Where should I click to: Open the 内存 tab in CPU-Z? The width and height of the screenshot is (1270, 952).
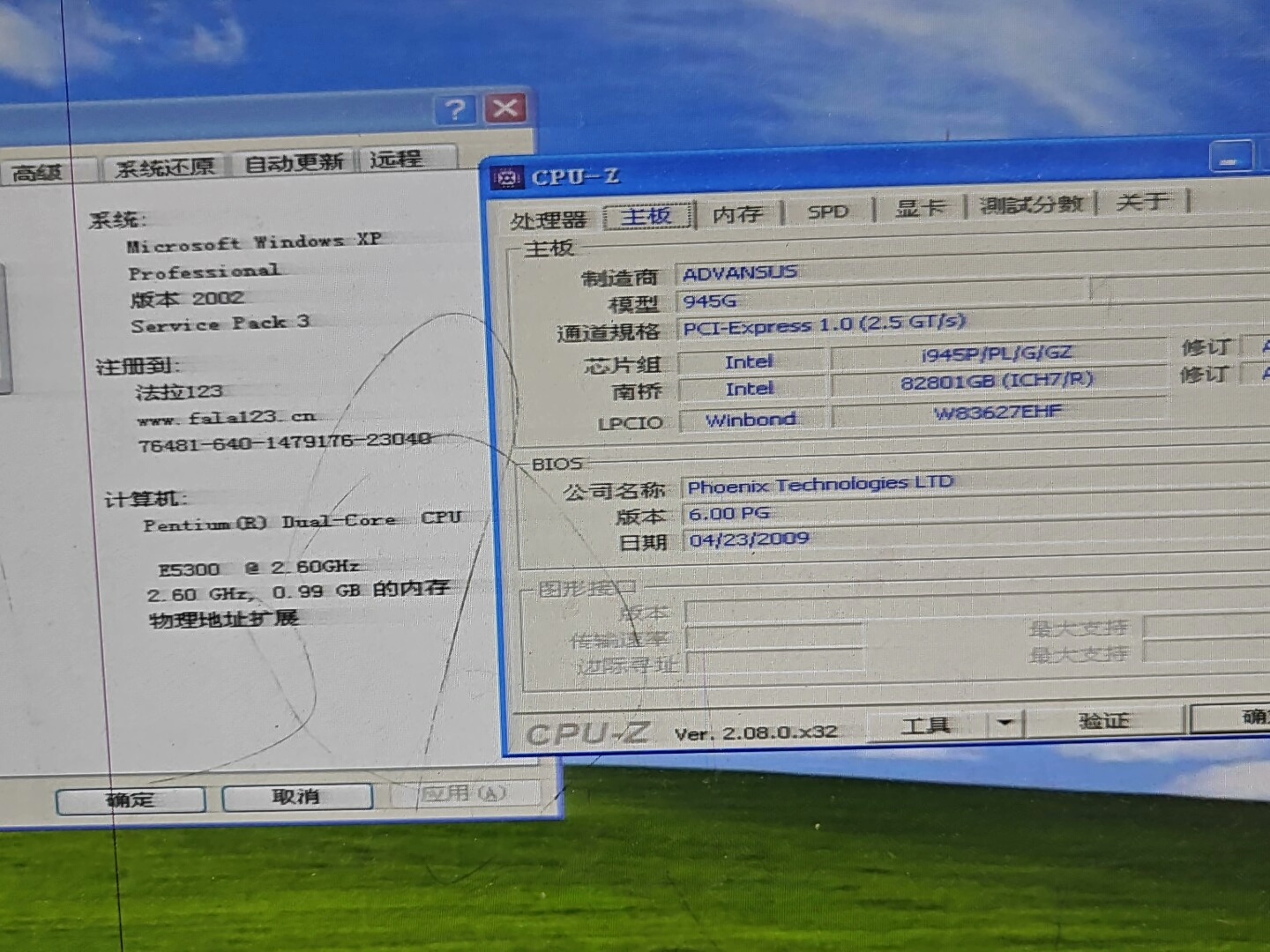click(x=737, y=214)
